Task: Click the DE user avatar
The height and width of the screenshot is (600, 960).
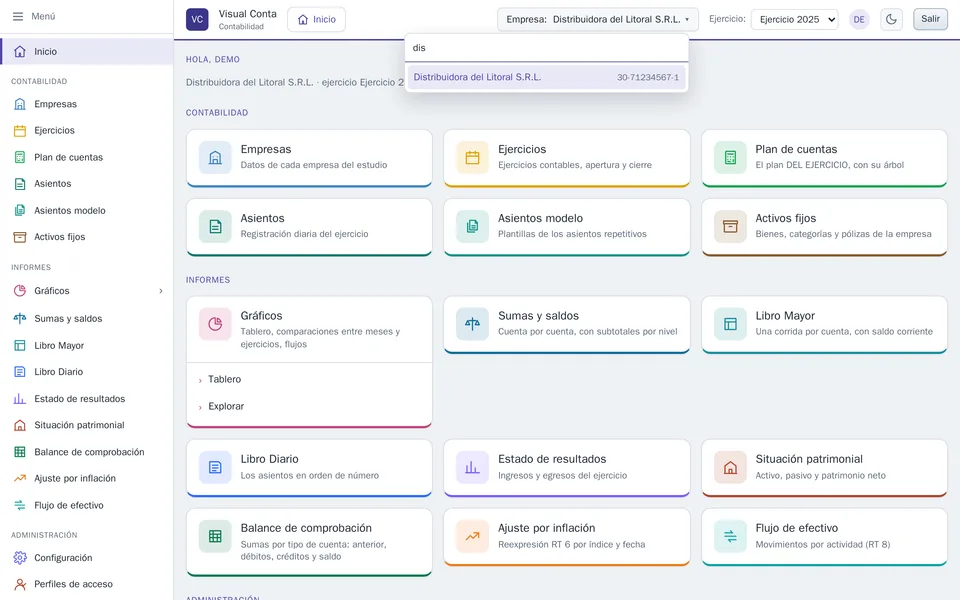Action: click(x=859, y=19)
